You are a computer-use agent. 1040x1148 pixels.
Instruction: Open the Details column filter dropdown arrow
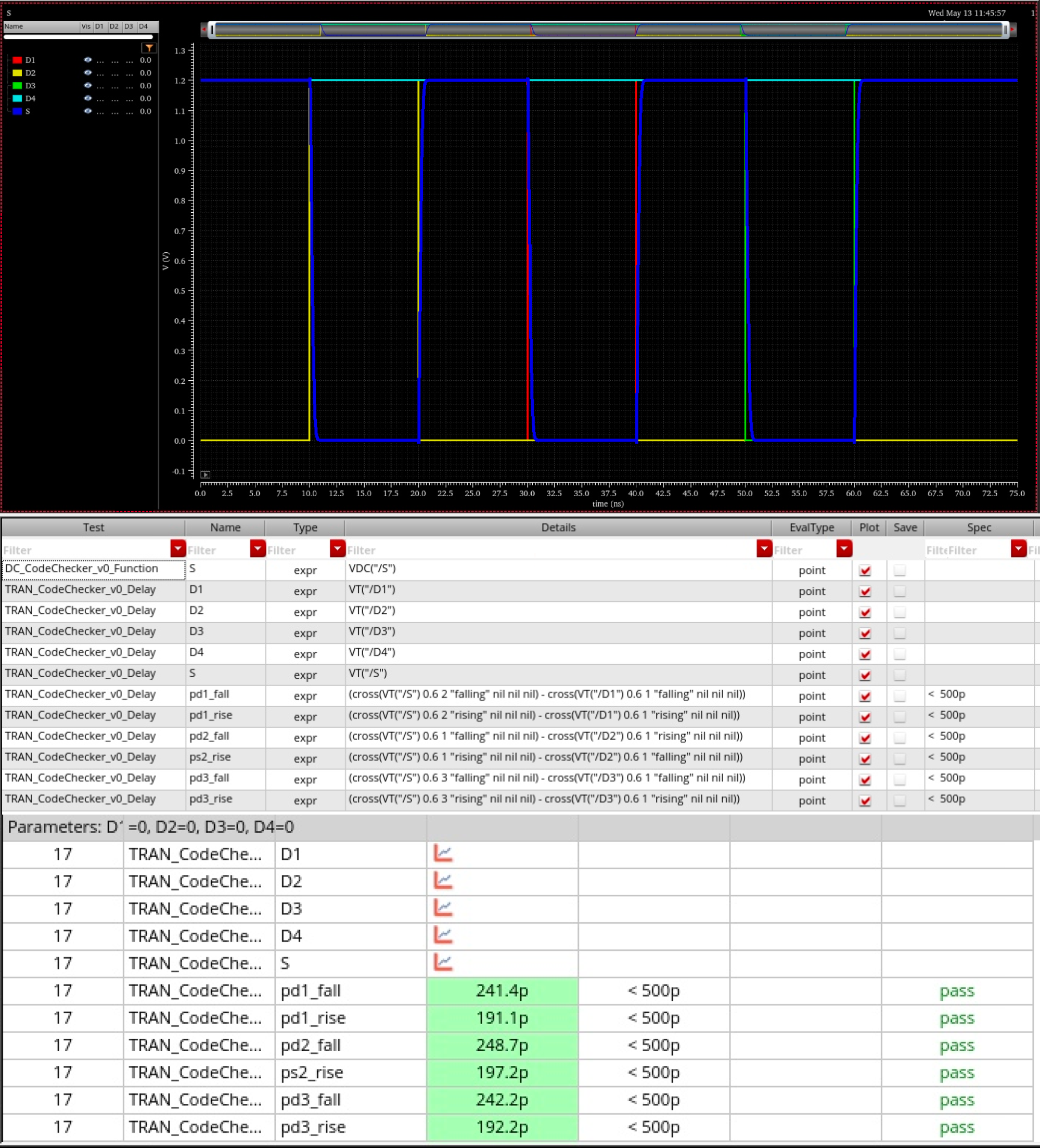click(764, 549)
